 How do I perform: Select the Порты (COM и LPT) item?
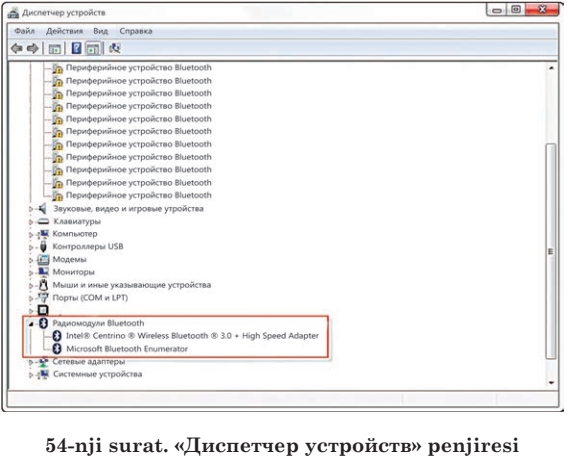[90, 297]
